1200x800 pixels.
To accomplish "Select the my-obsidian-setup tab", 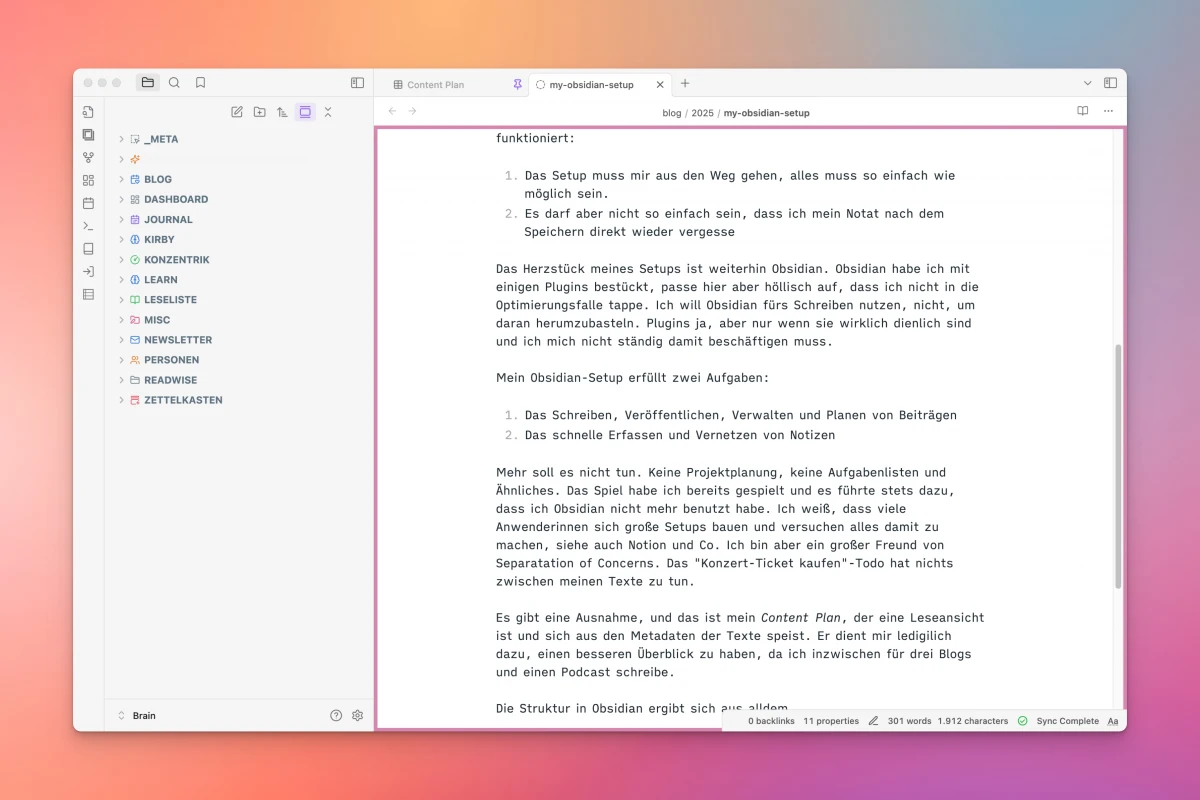I will [x=591, y=85].
